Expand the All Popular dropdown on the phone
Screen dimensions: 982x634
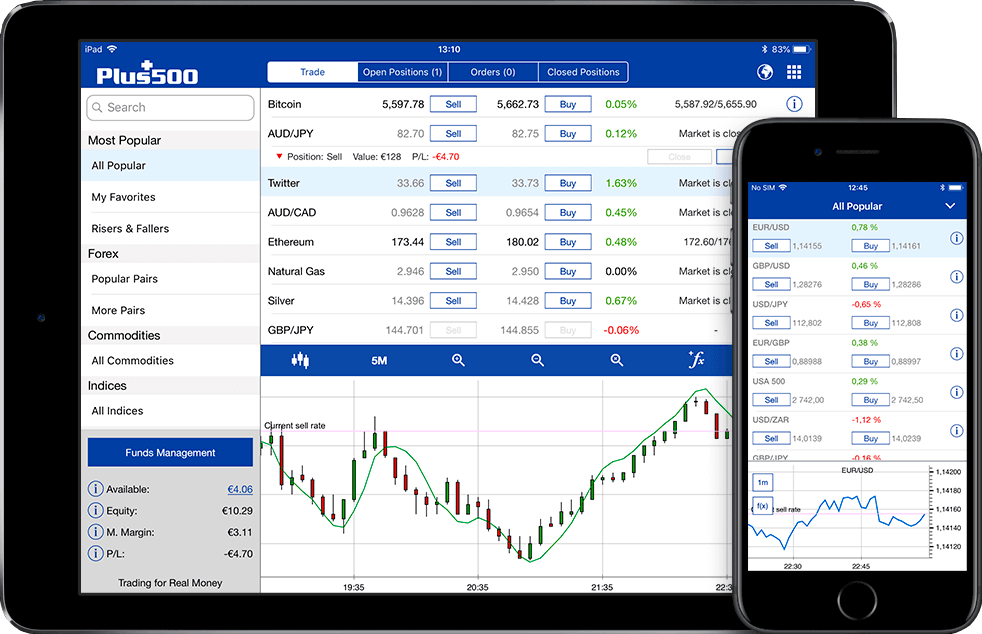(950, 206)
